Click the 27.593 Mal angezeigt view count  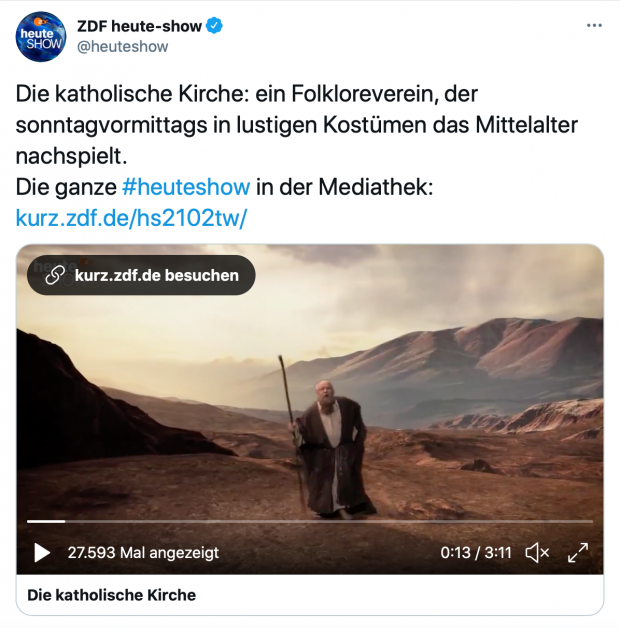coord(143,553)
